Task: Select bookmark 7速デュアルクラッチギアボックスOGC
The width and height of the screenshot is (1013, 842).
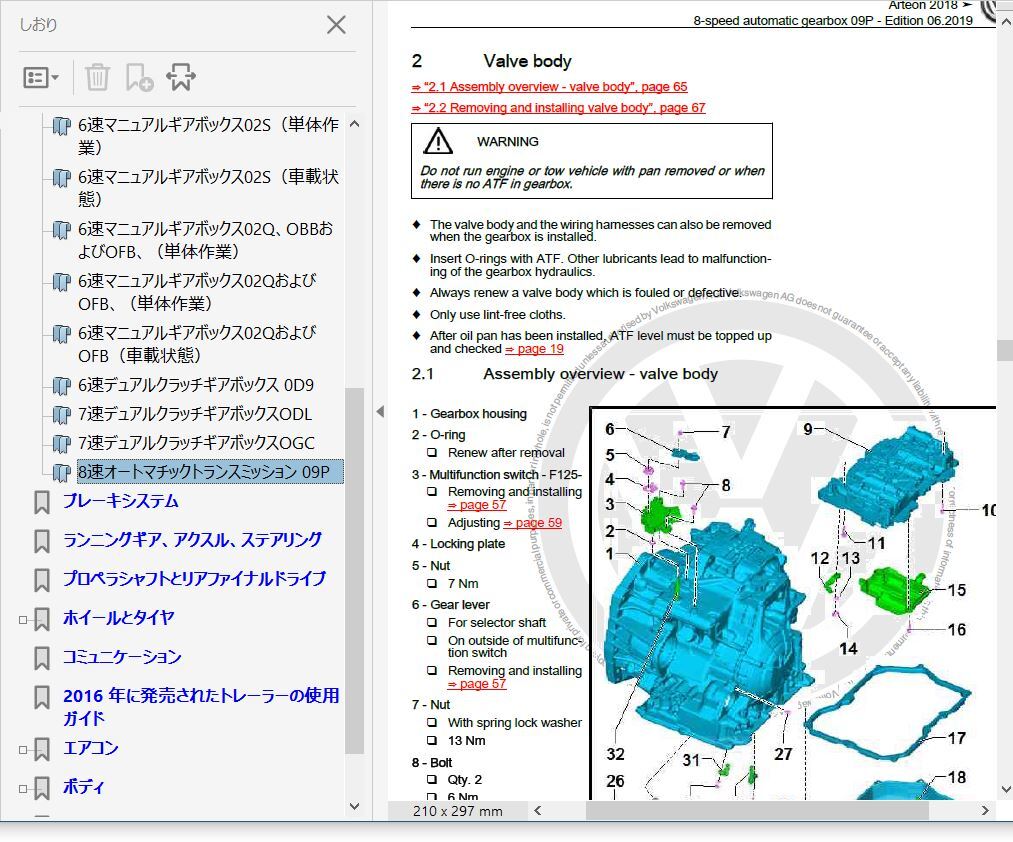Action: click(x=196, y=443)
